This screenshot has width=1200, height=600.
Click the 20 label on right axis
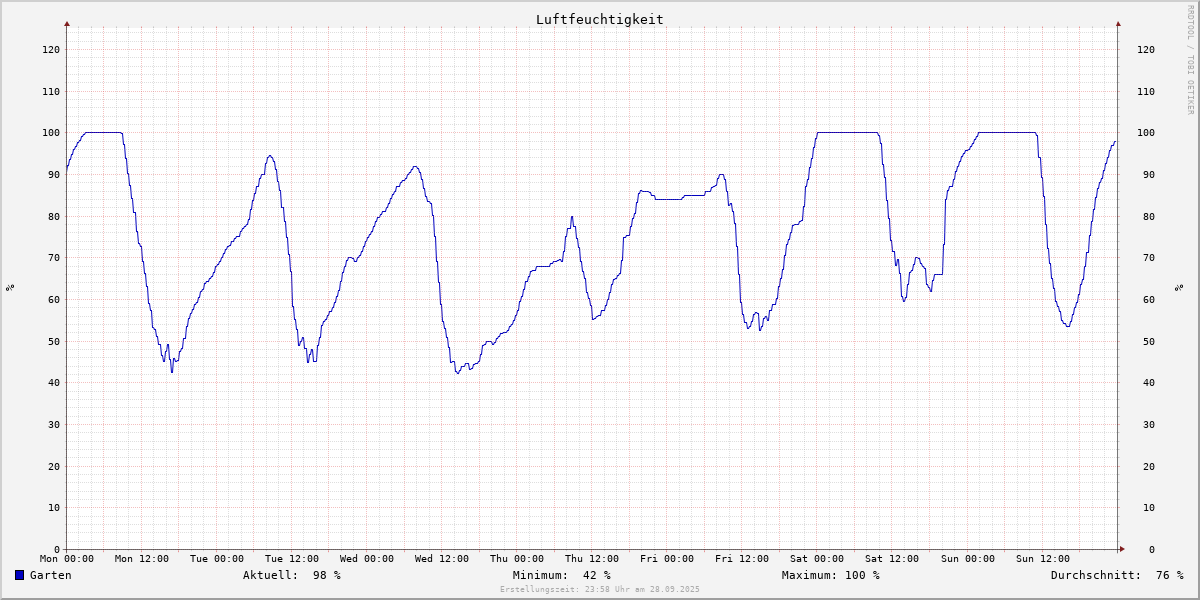click(x=1149, y=466)
